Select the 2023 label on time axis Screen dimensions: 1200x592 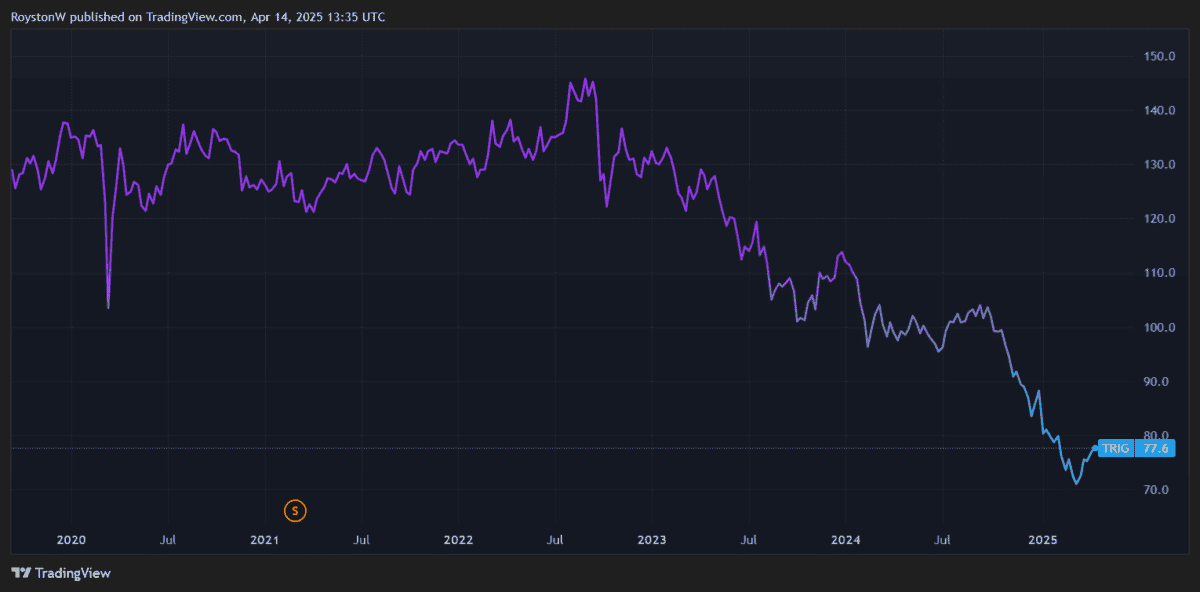[652, 540]
